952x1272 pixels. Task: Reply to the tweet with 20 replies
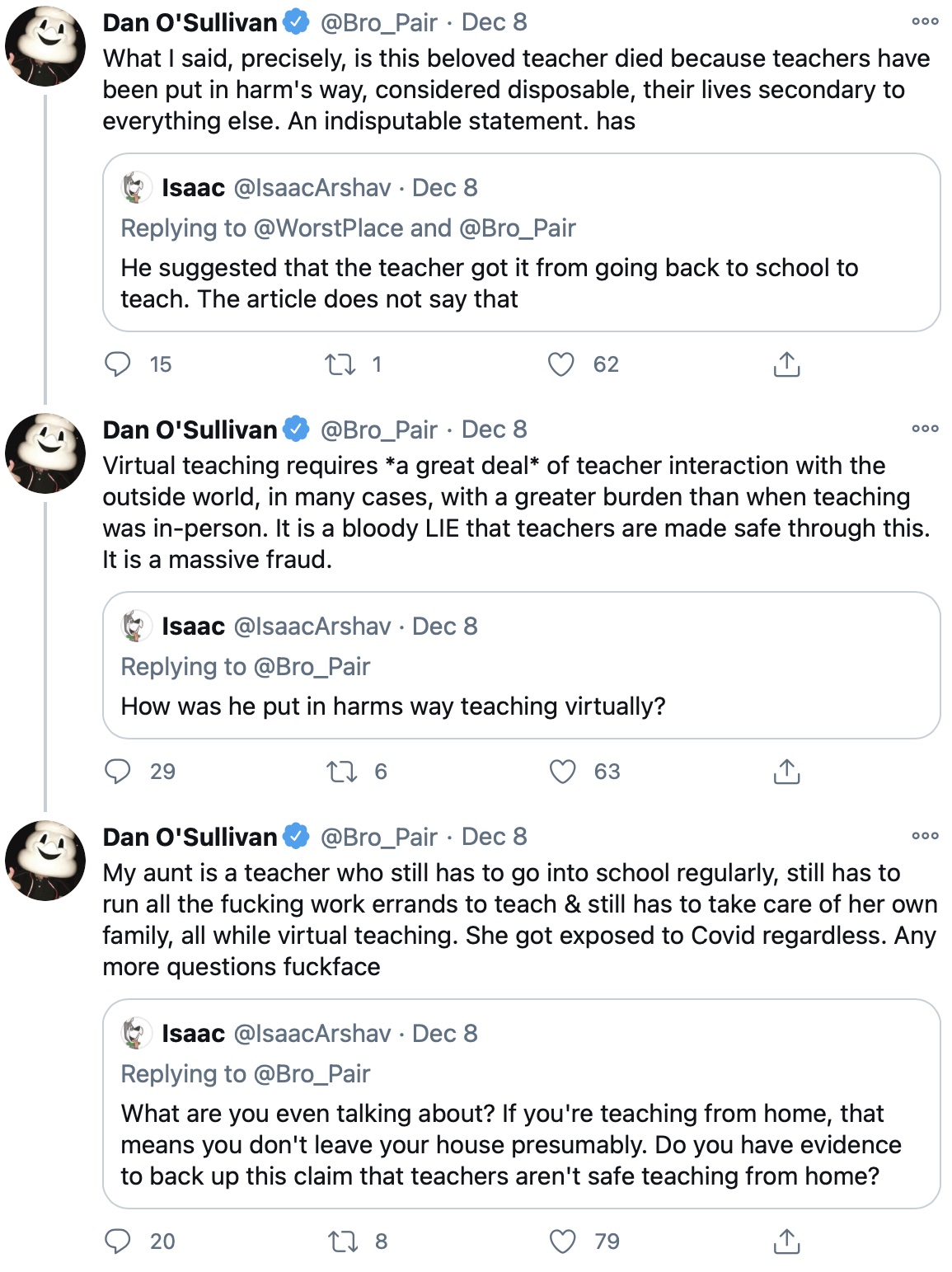click(x=118, y=1241)
